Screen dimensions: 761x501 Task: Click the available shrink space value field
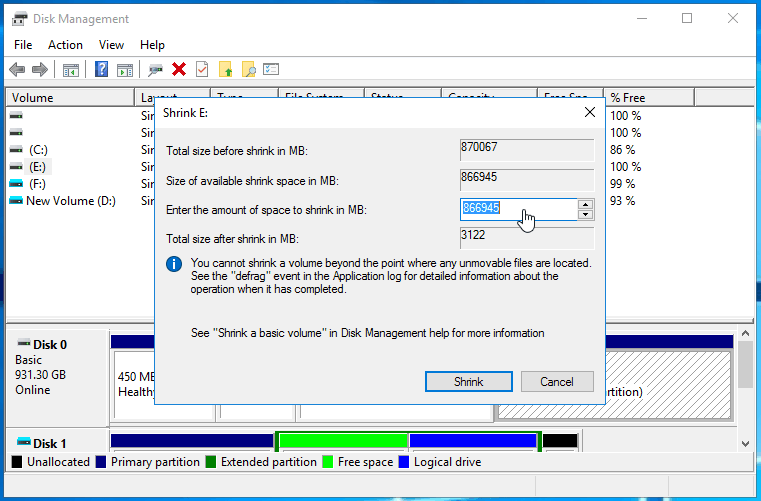pos(527,180)
